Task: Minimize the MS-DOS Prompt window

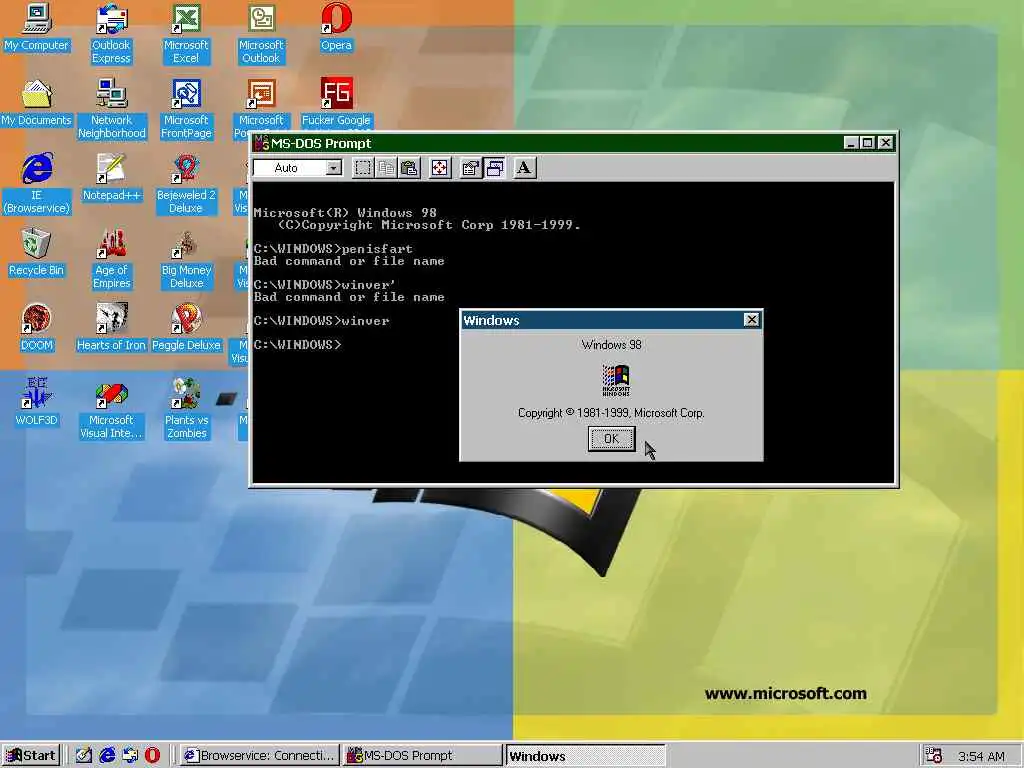Action: [850, 143]
